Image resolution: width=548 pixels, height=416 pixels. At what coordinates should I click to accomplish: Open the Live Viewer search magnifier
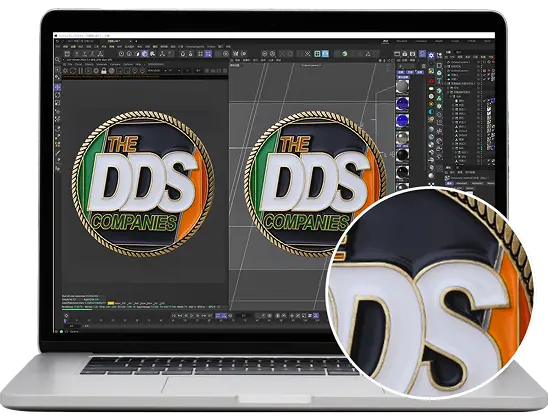[58, 60]
